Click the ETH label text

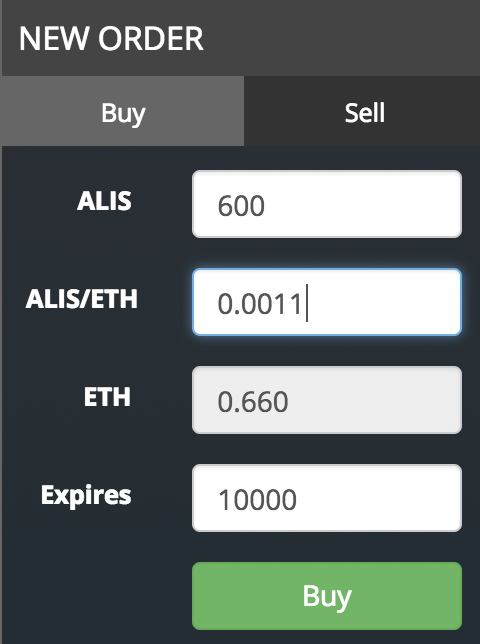(107, 397)
